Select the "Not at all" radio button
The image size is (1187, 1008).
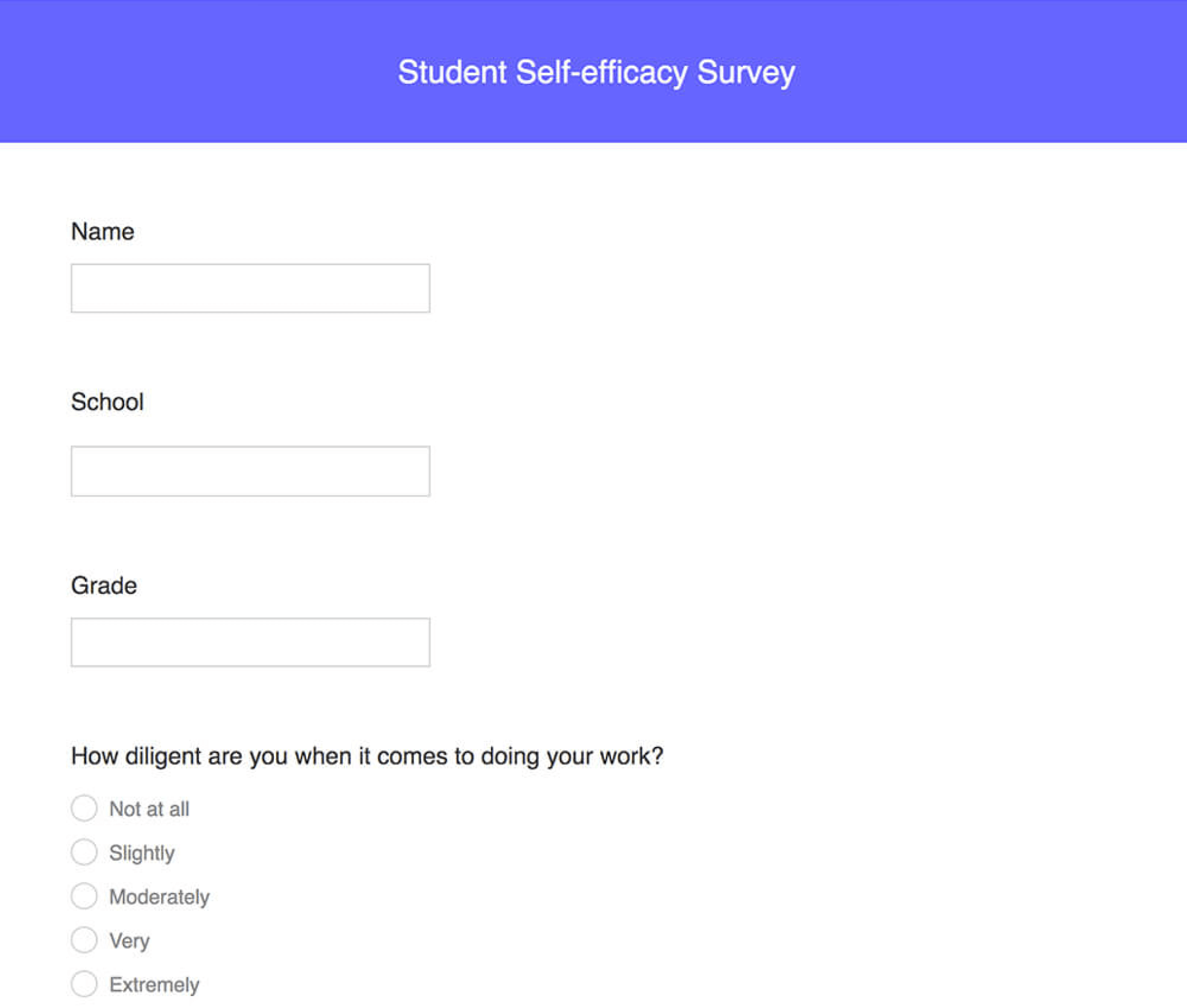84,808
